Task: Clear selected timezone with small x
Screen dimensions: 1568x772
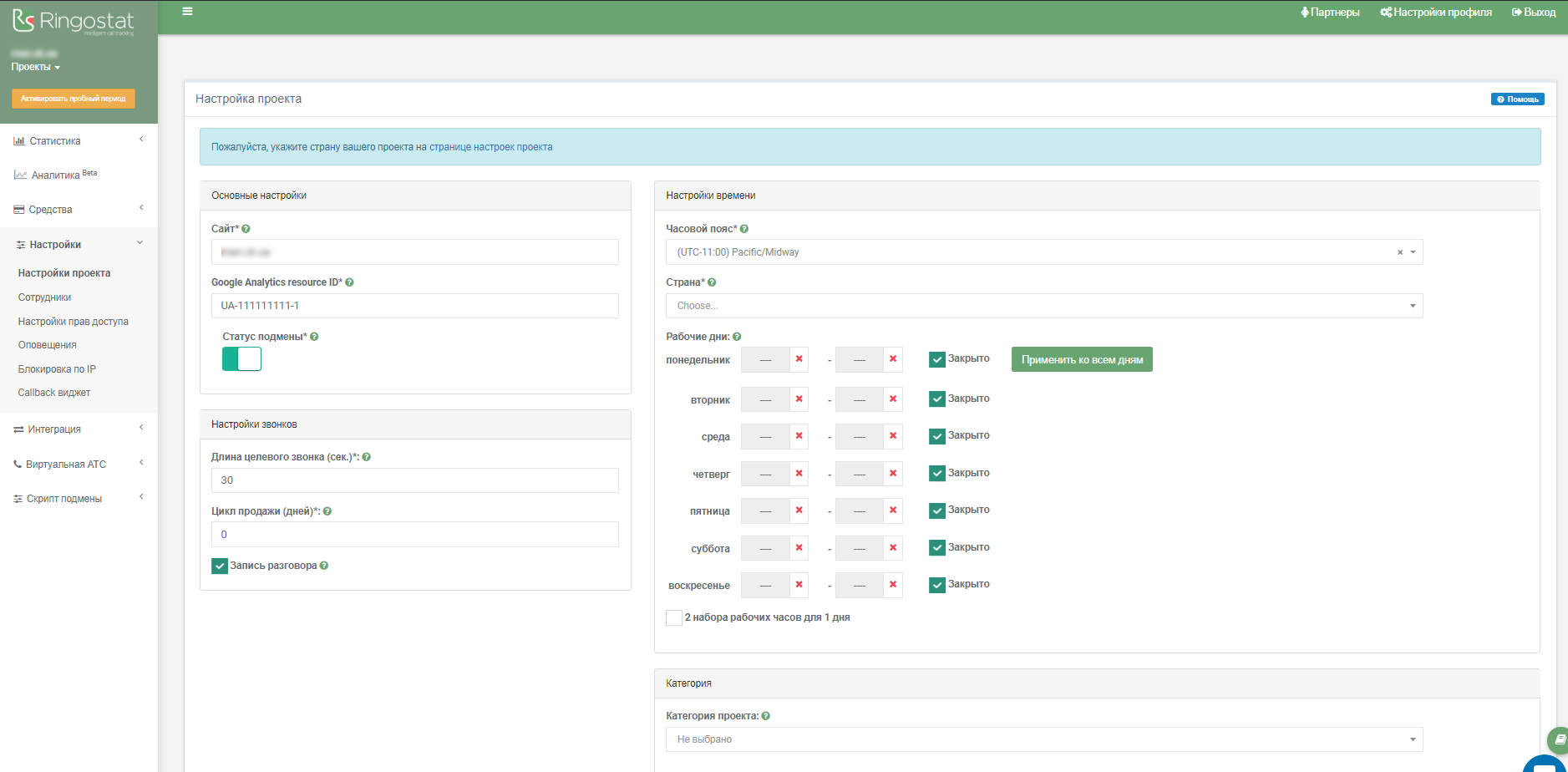Action: pos(1400,252)
